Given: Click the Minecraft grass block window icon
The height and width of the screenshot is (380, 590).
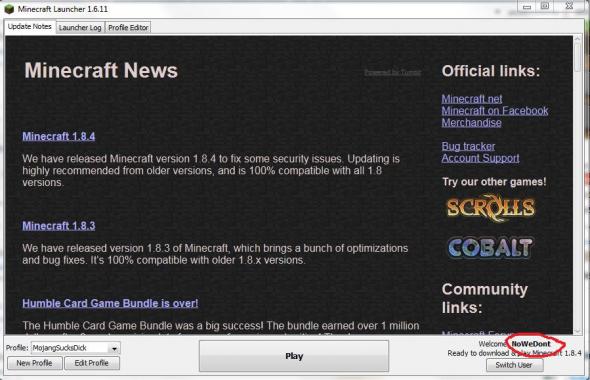Looking at the screenshot, I should (x=9, y=9).
